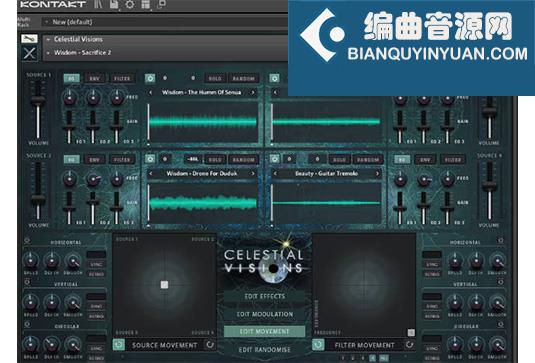Viewport: 535px width, 363px height.
Task: Expand the Wisdom - Sacrifice 2 snapshot dropdown
Action: coord(48,53)
